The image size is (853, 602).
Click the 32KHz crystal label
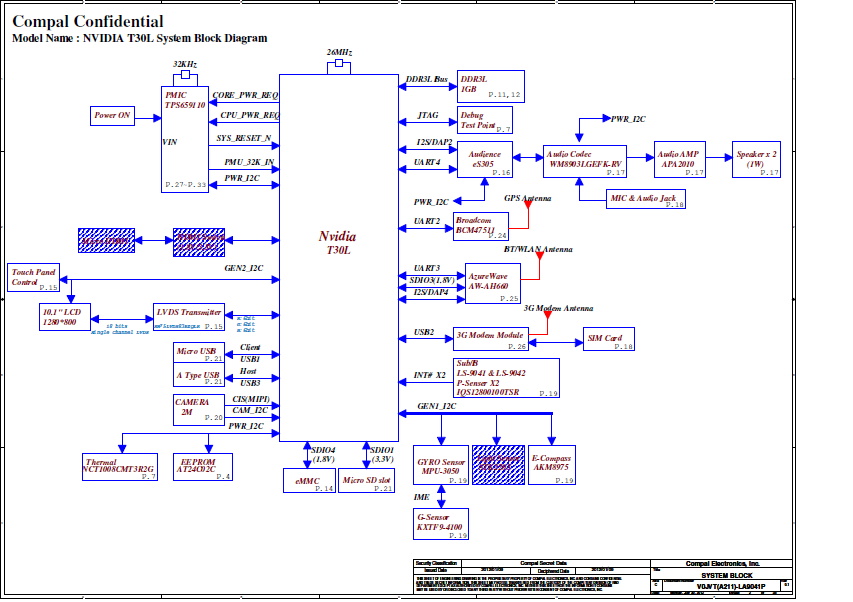185,64
